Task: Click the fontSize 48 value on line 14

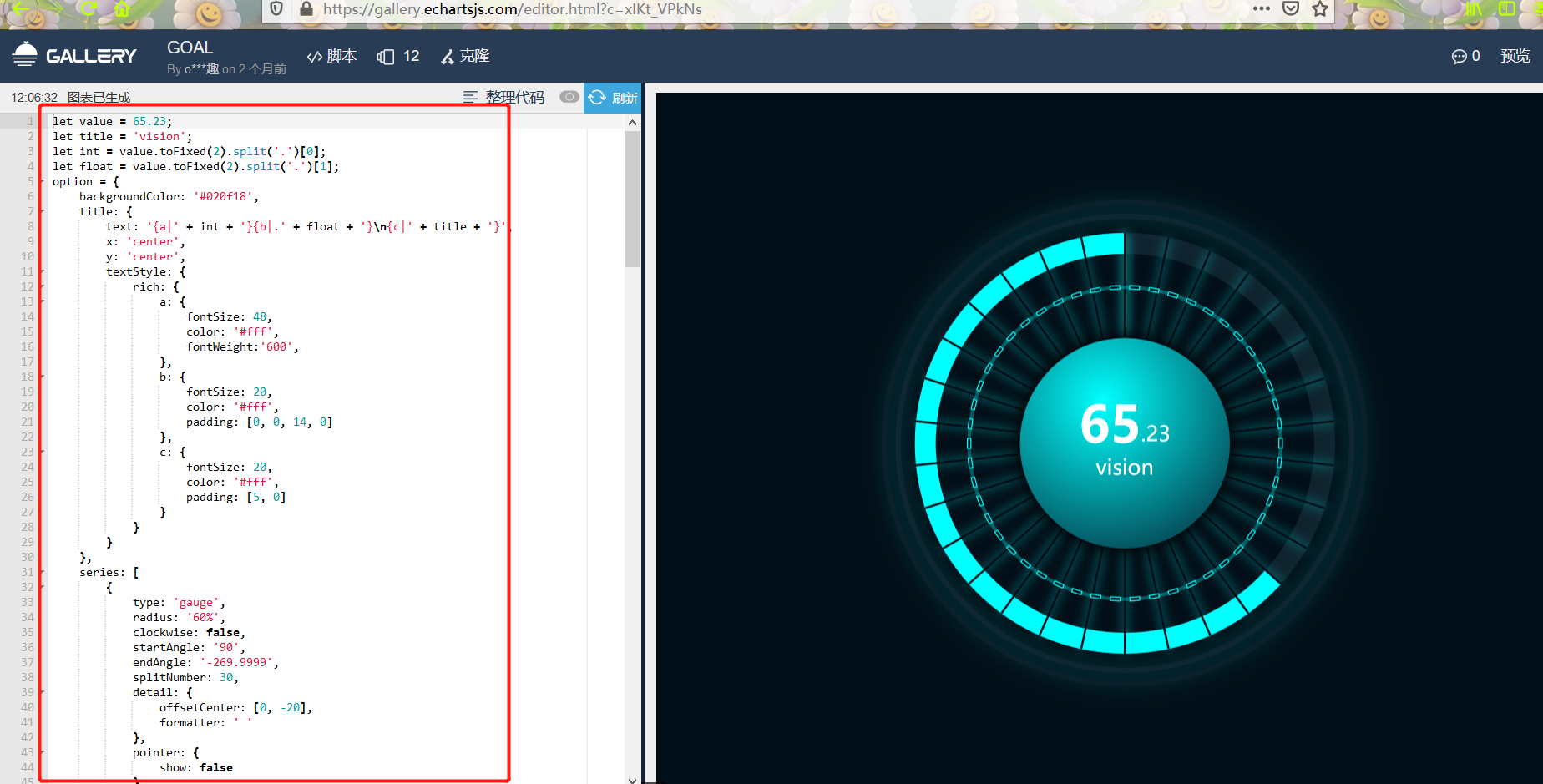Action: (x=260, y=316)
